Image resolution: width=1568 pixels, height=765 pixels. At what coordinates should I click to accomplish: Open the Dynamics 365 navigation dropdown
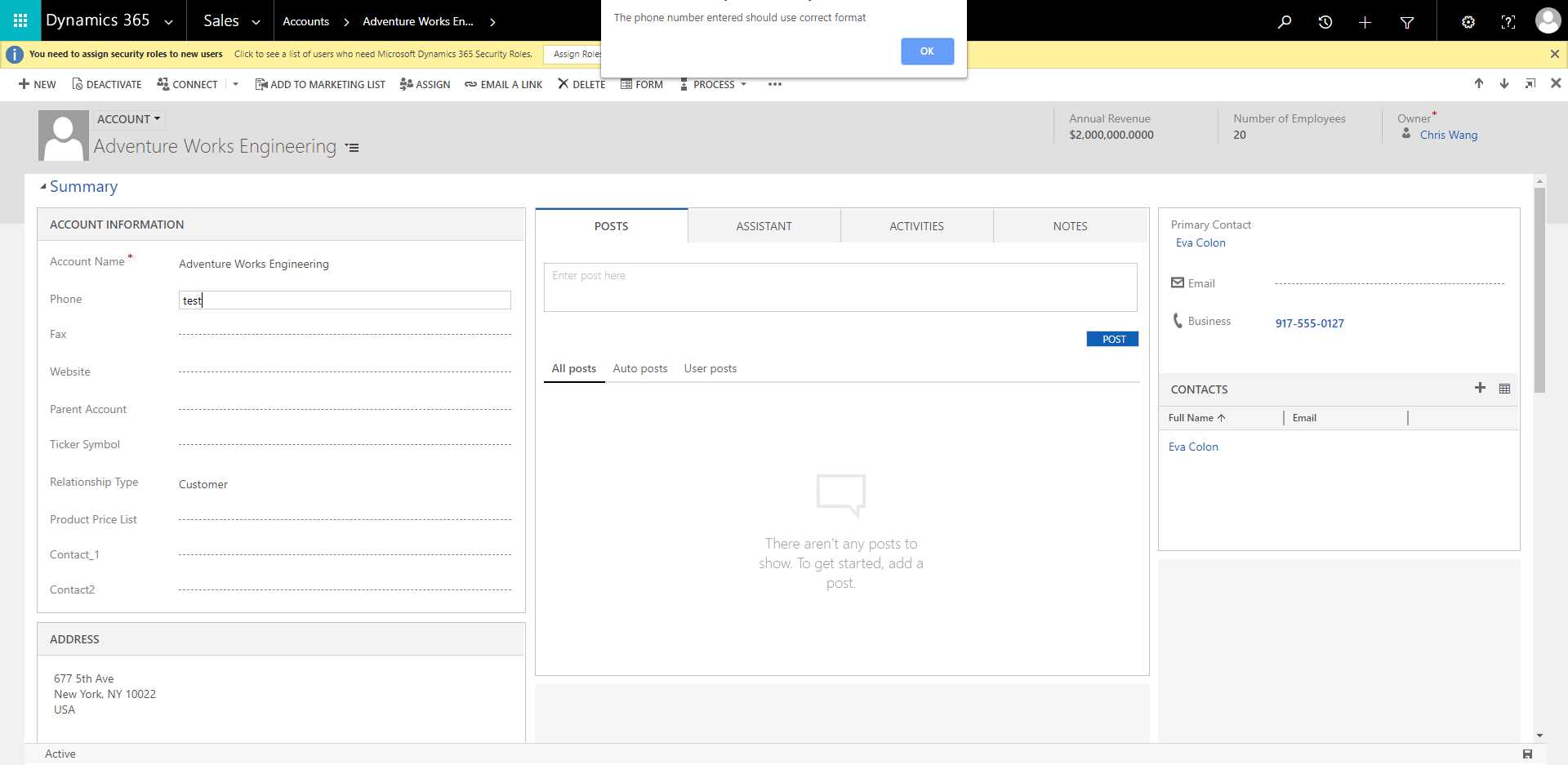168,22
